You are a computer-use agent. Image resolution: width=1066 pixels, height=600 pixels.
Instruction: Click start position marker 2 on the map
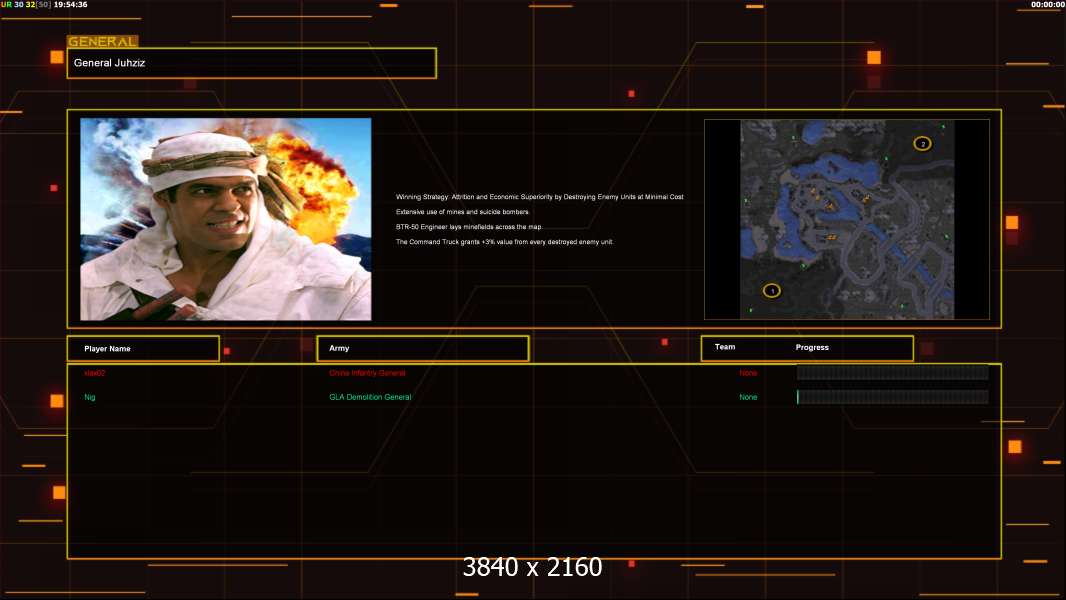(923, 143)
